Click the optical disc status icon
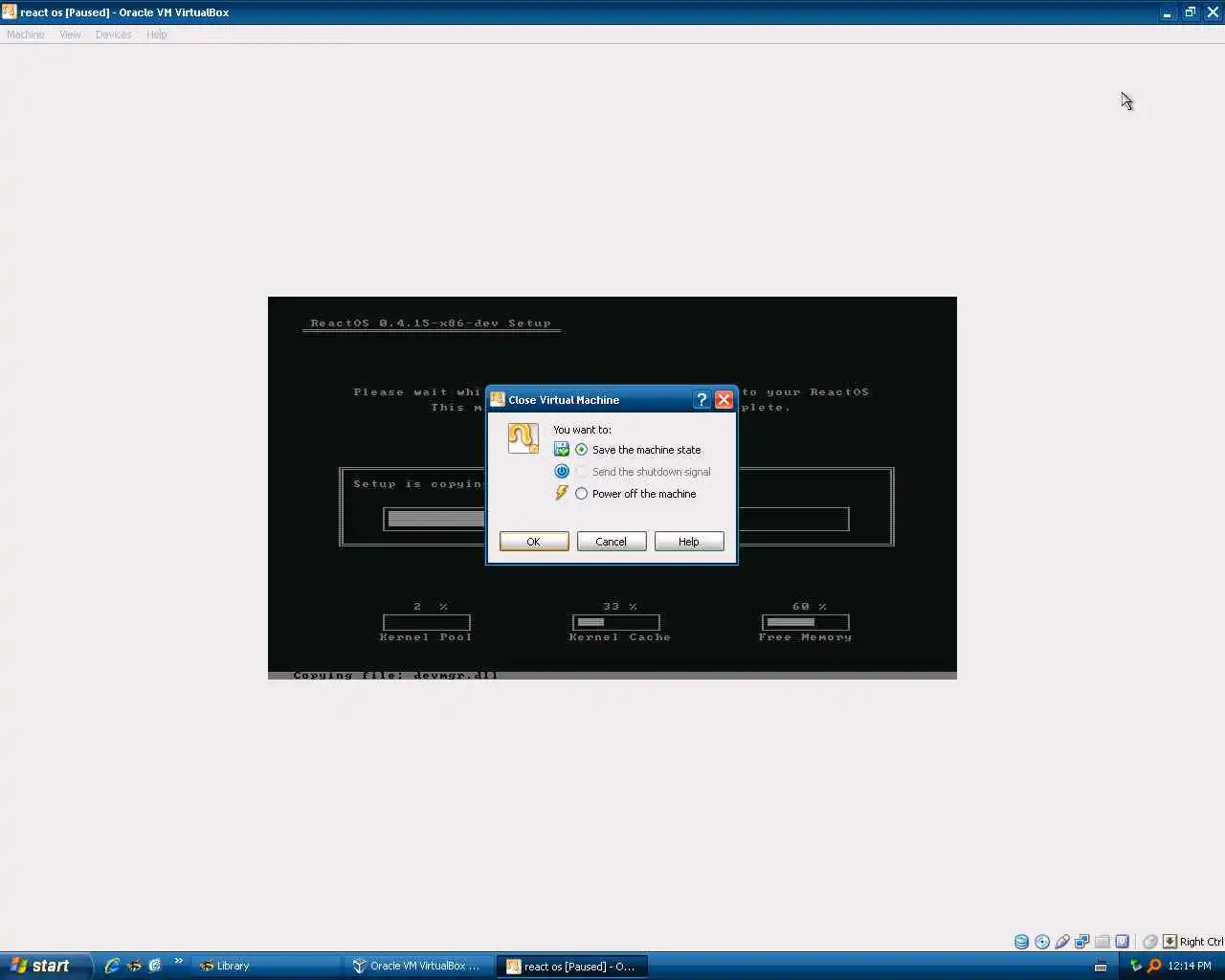The image size is (1225, 980). coord(1042,942)
